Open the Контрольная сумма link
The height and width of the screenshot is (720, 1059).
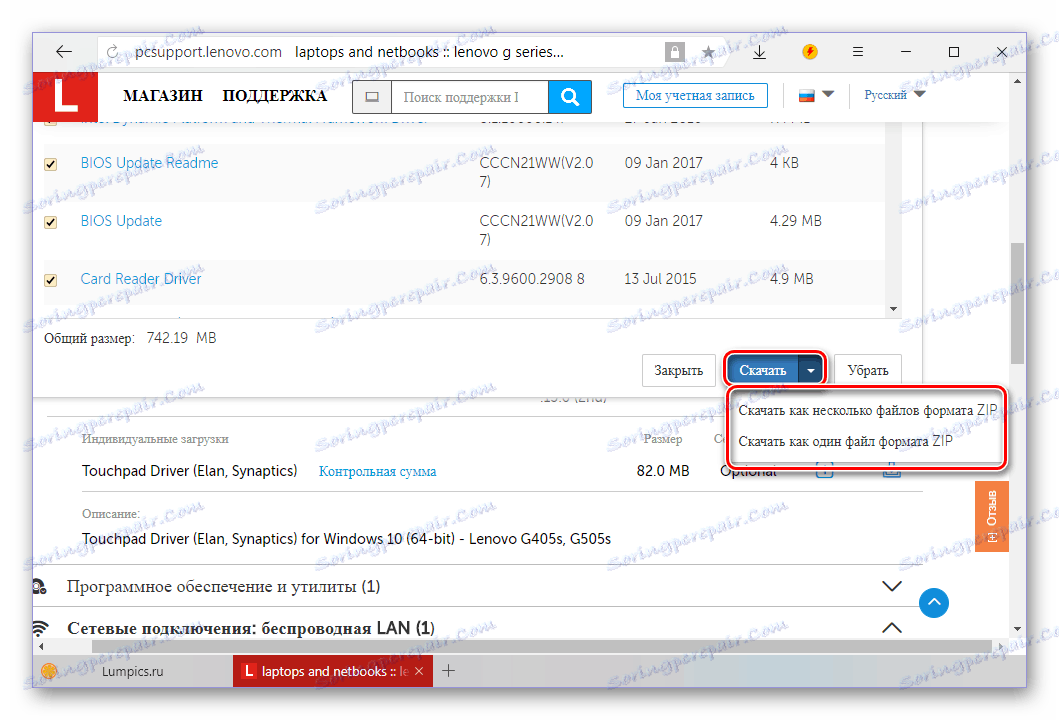(x=378, y=471)
